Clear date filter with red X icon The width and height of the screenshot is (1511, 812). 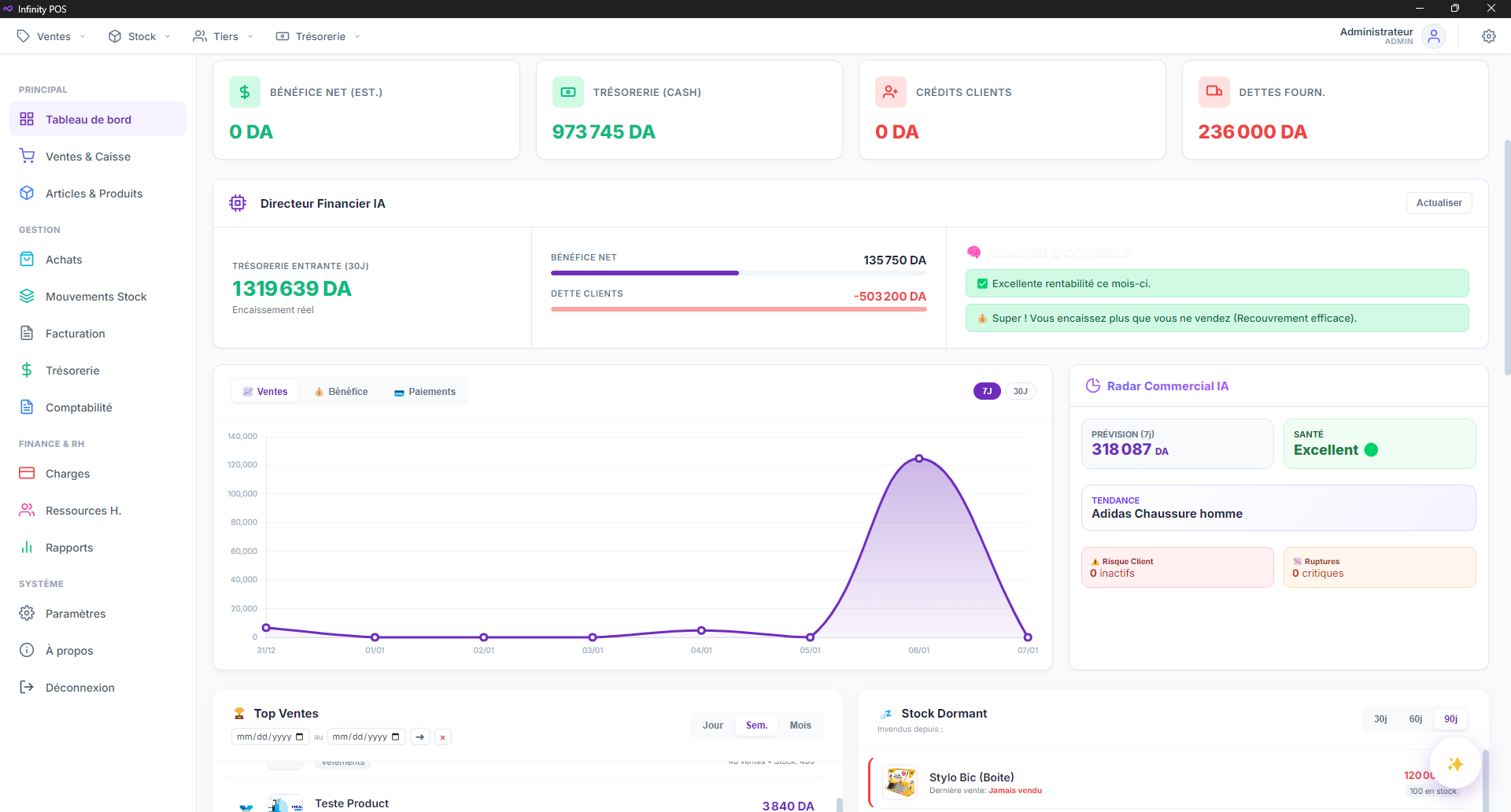[x=443, y=737]
